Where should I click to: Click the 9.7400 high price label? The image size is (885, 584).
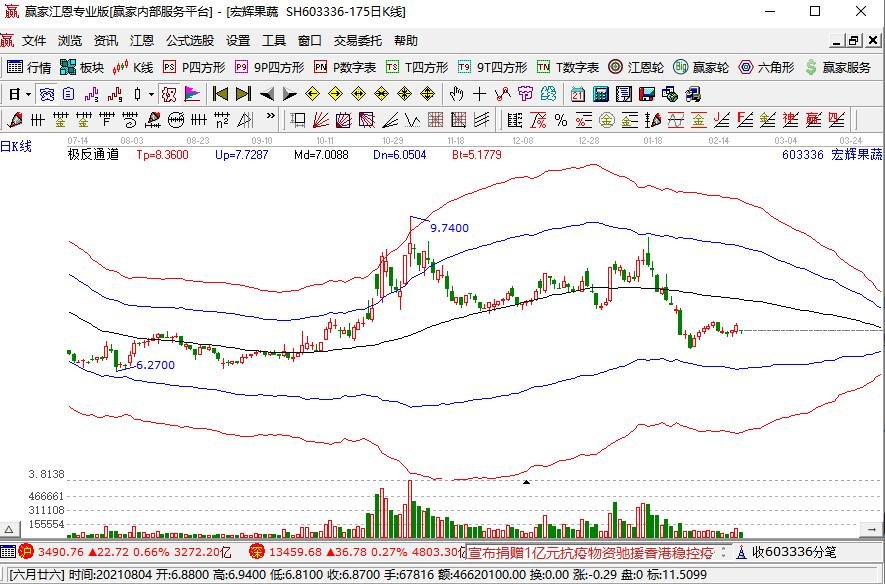(449, 228)
